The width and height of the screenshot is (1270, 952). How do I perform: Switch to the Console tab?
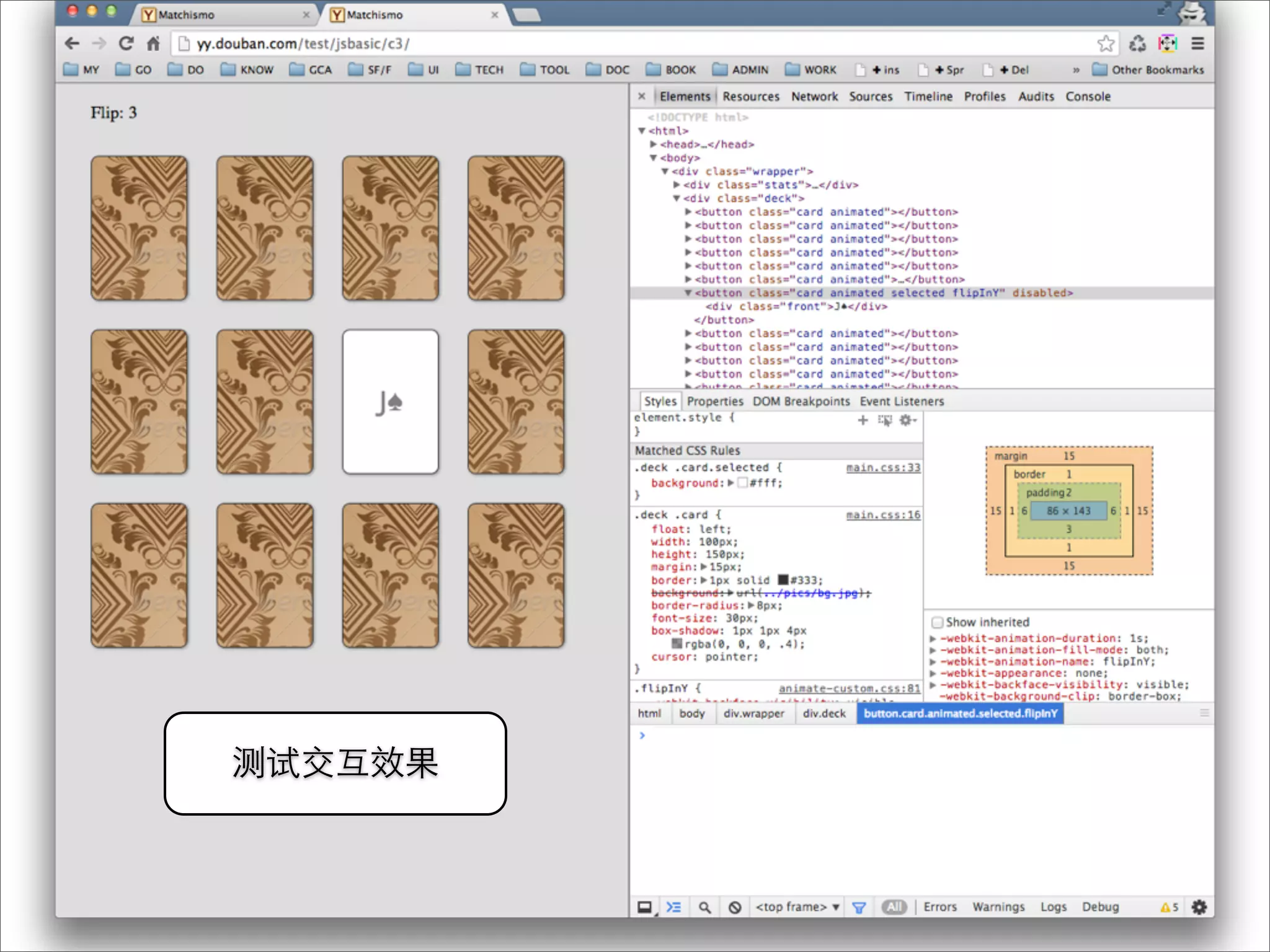(1088, 97)
